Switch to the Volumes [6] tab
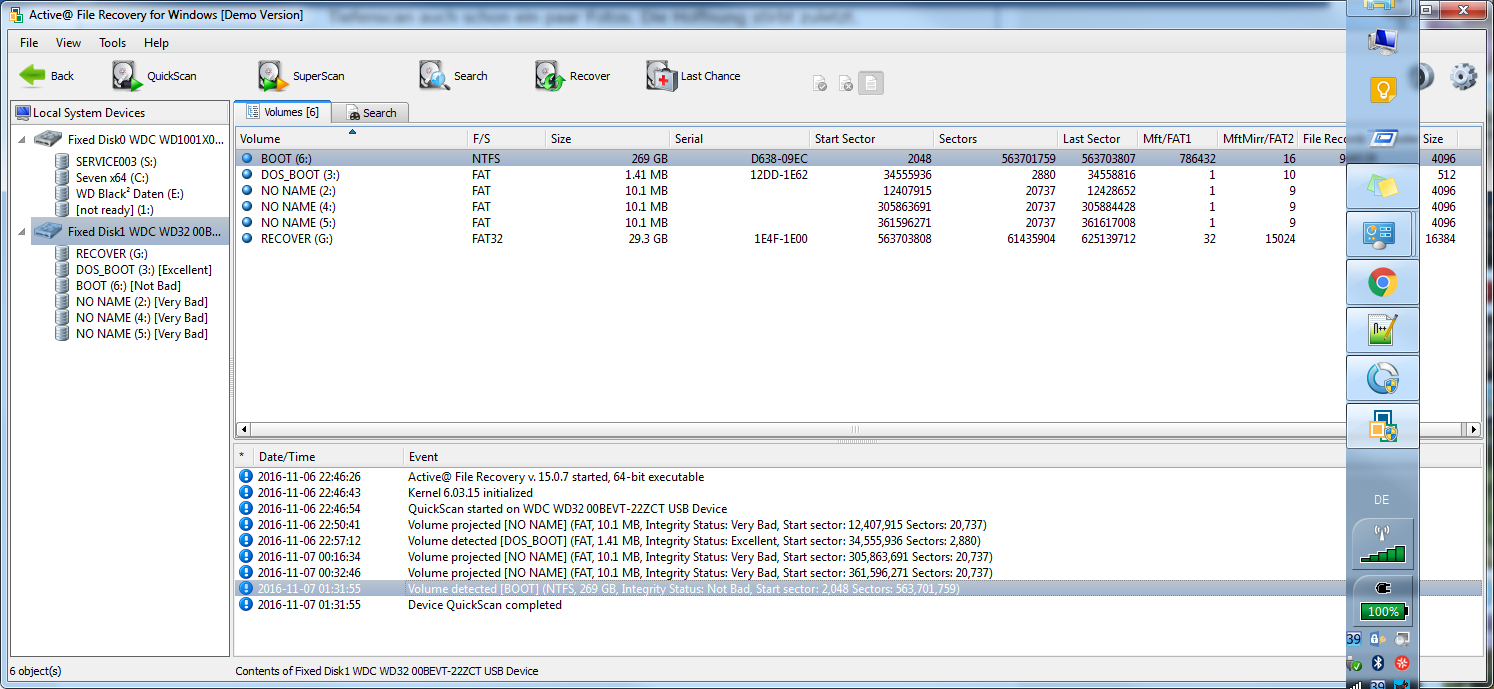Image resolution: width=1494 pixels, height=689 pixels. click(282, 112)
